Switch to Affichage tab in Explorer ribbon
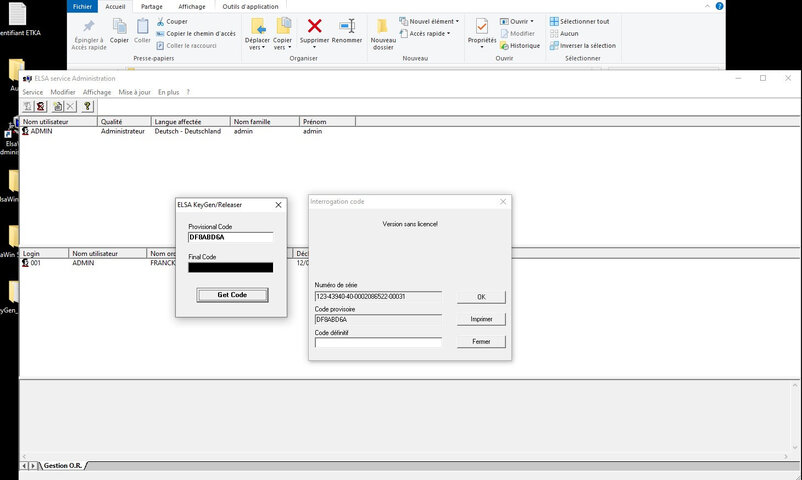The height and width of the screenshot is (480, 802). 192,7
